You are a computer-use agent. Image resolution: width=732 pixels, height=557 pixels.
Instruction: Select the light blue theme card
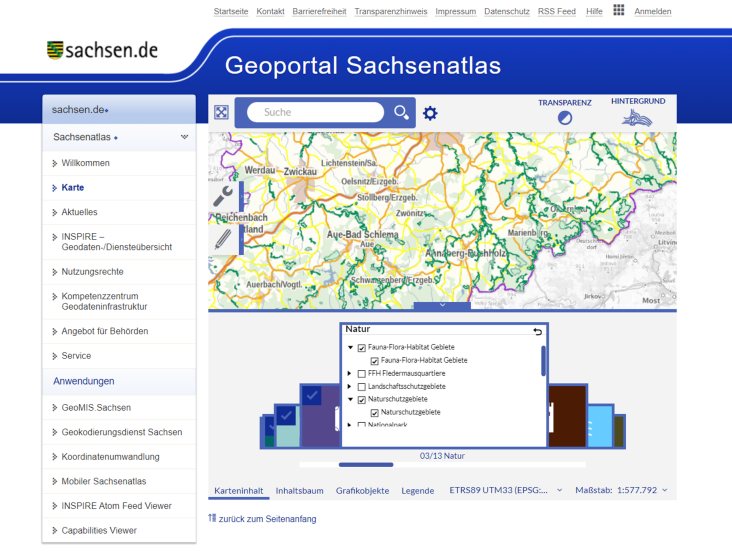(x=600, y=427)
